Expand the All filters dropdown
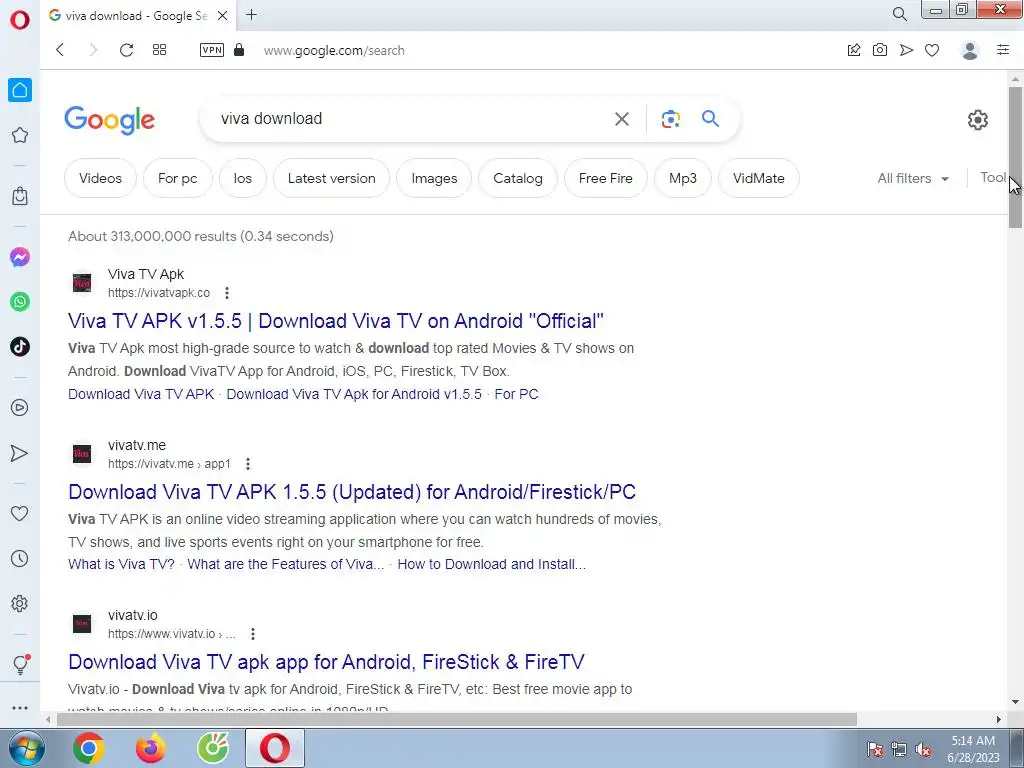Viewport: 1024px width, 768px height. [913, 178]
